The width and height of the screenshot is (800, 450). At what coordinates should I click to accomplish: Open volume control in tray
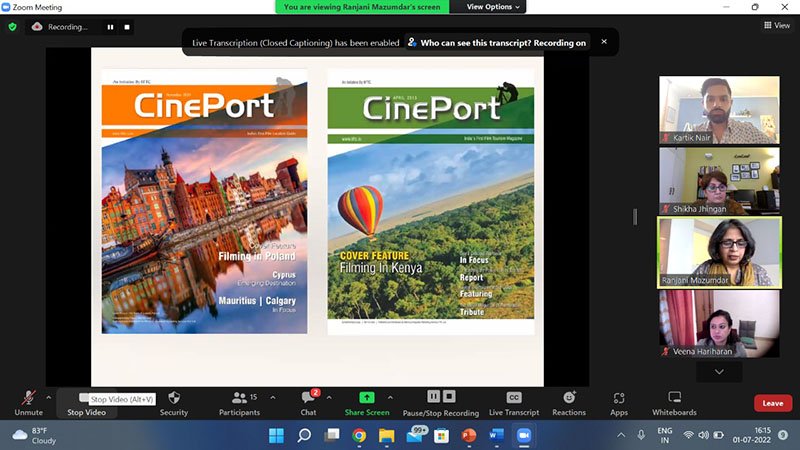tap(704, 435)
